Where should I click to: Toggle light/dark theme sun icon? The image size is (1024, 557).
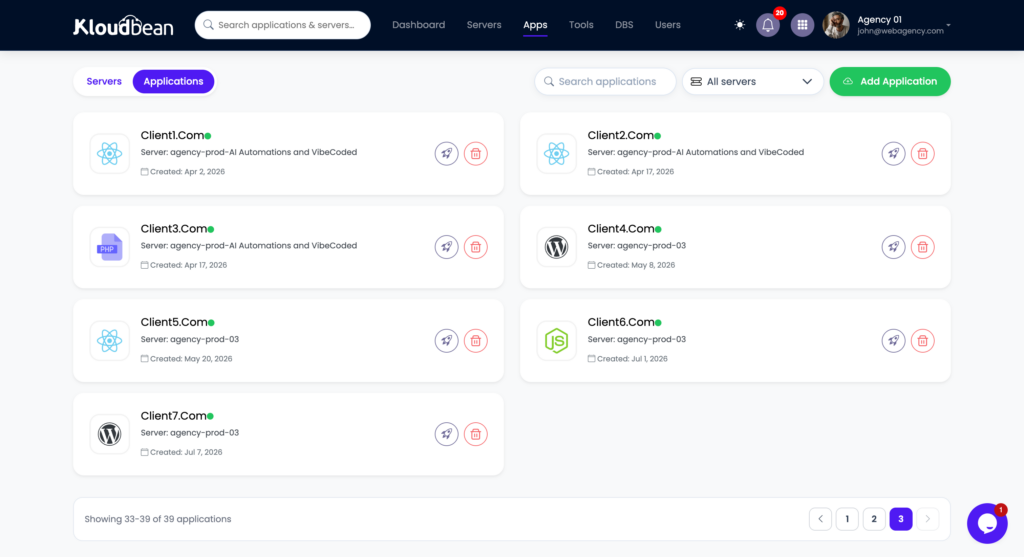click(x=739, y=25)
